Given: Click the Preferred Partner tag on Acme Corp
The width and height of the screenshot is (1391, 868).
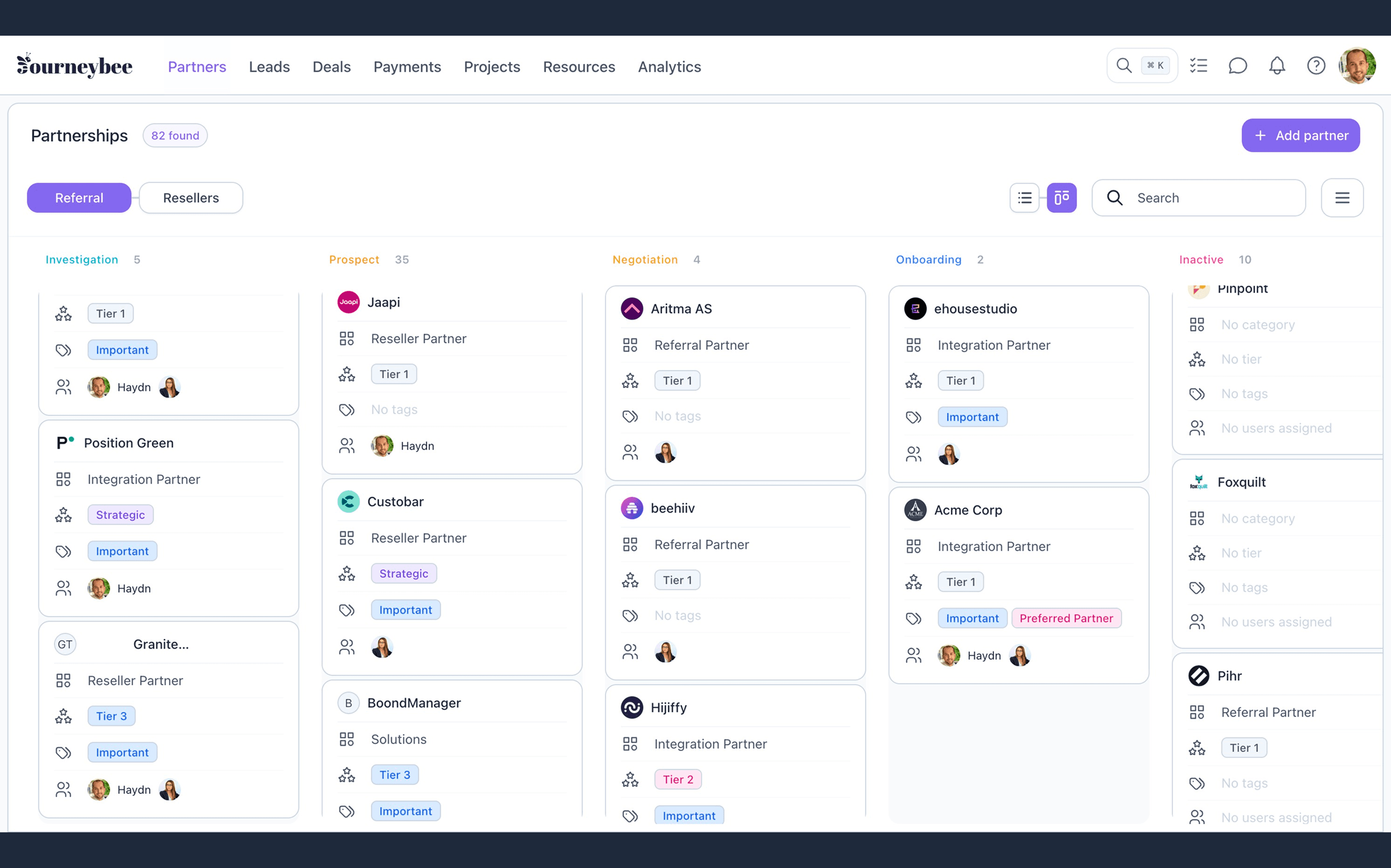Looking at the screenshot, I should pyautogui.click(x=1066, y=618).
